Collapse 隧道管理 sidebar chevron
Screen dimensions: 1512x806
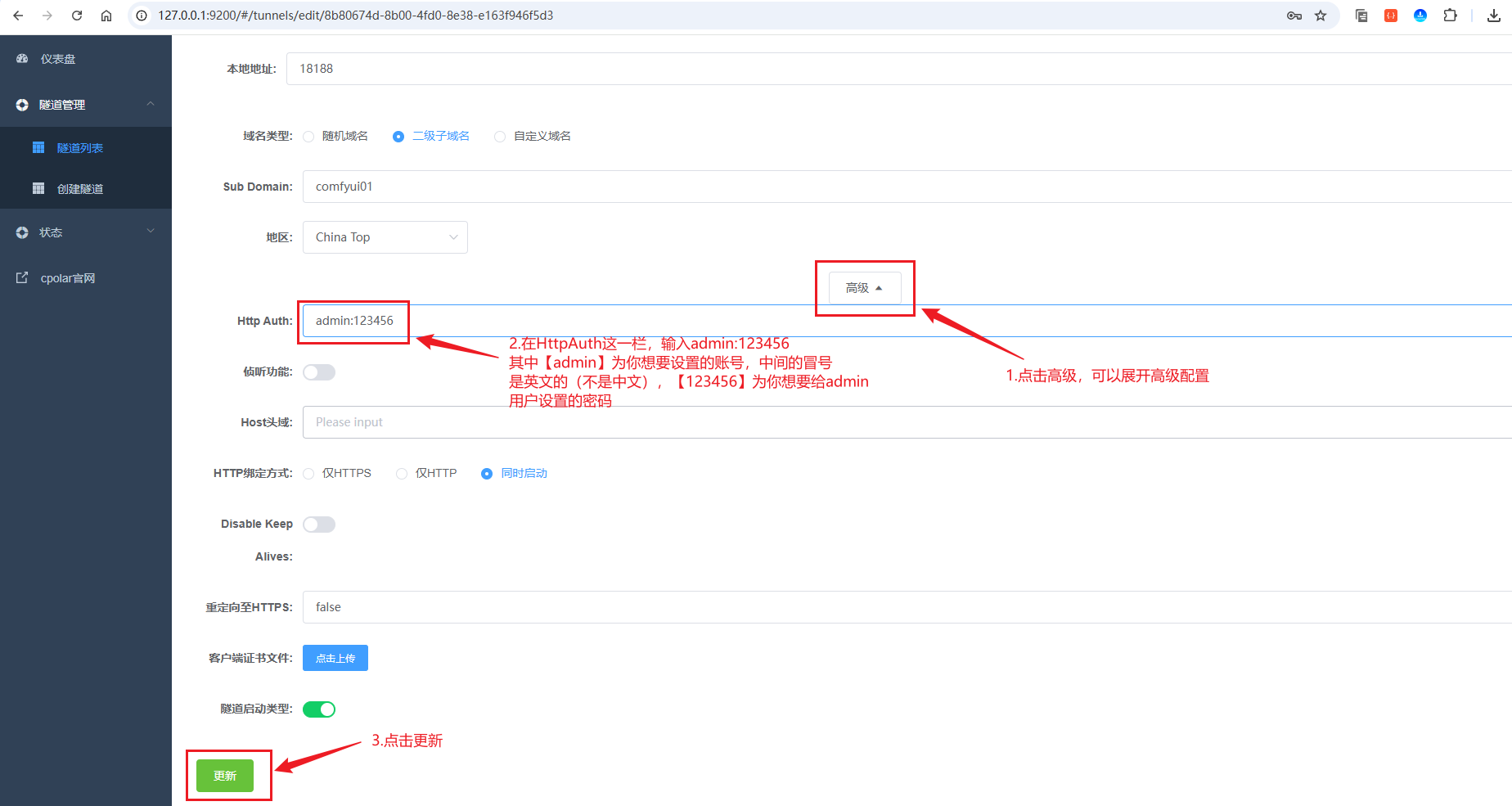[x=151, y=104]
